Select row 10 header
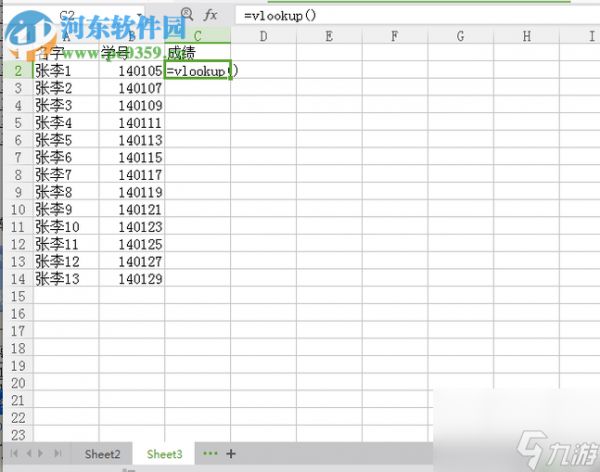The width and height of the screenshot is (600, 472). pyautogui.click(x=18, y=210)
